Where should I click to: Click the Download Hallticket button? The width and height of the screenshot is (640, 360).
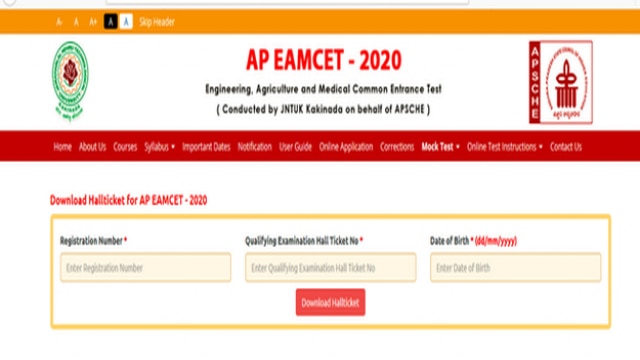tap(331, 302)
